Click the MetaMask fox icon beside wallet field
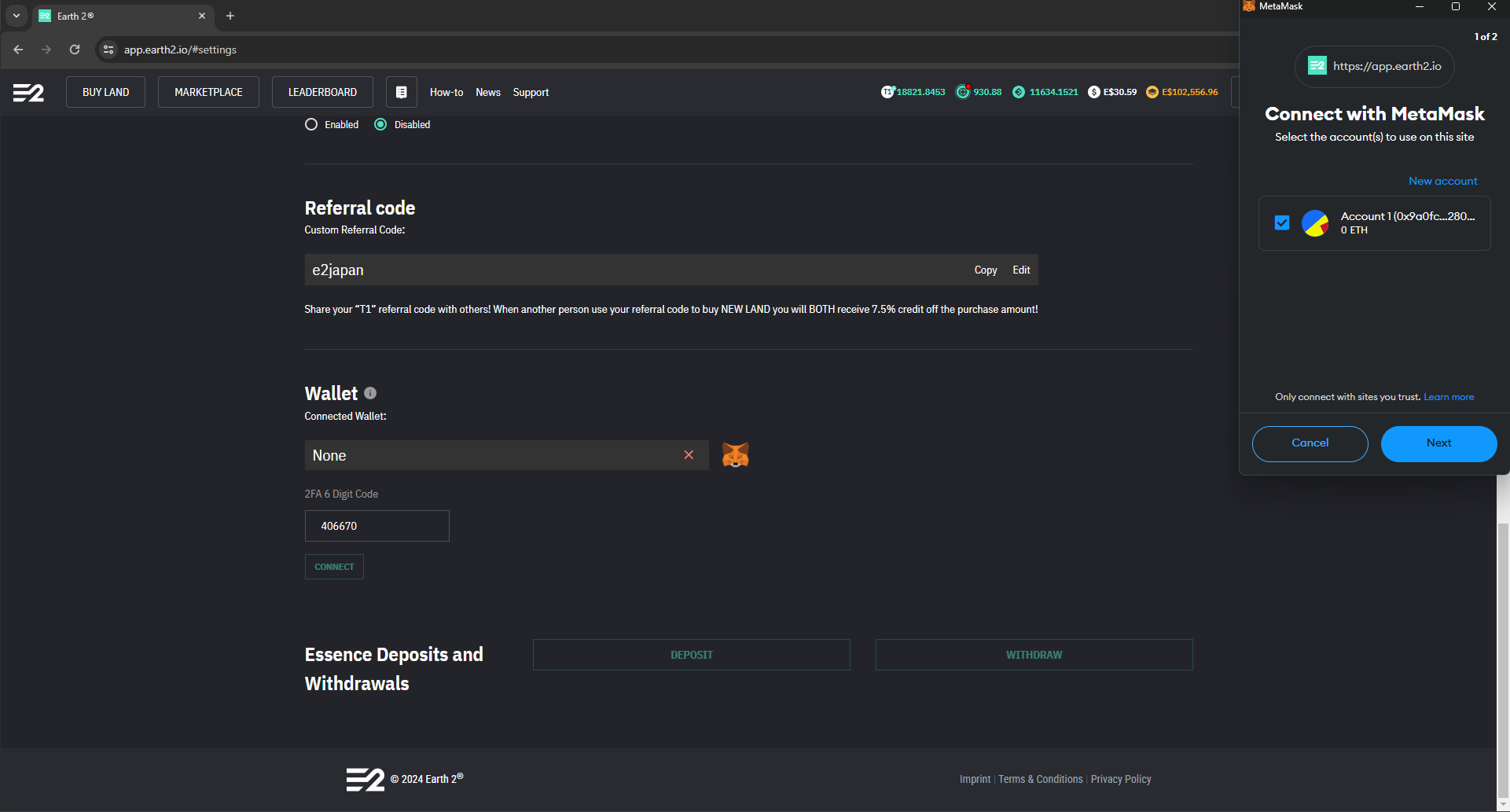Viewport: 1510px width, 812px height. pos(736,455)
